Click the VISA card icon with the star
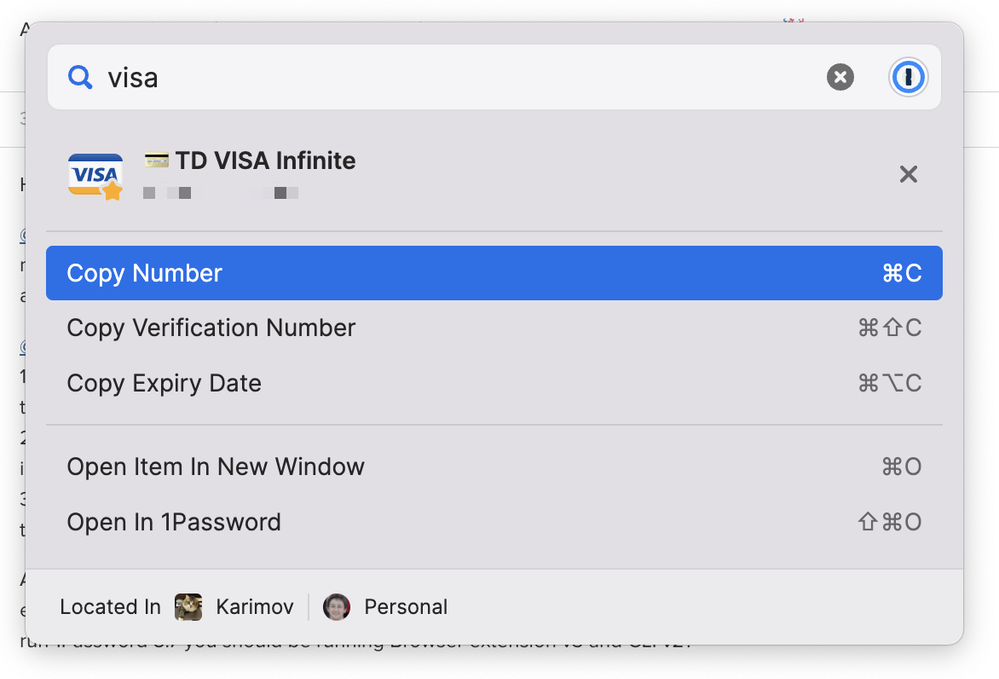The height and width of the screenshot is (679, 999). tap(95, 176)
